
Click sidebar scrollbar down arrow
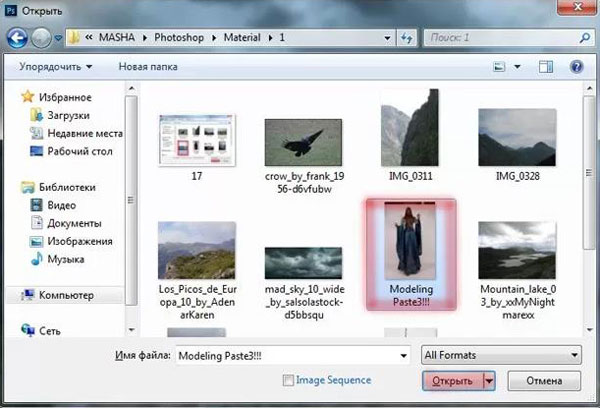pyautogui.click(x=131, y=330)
